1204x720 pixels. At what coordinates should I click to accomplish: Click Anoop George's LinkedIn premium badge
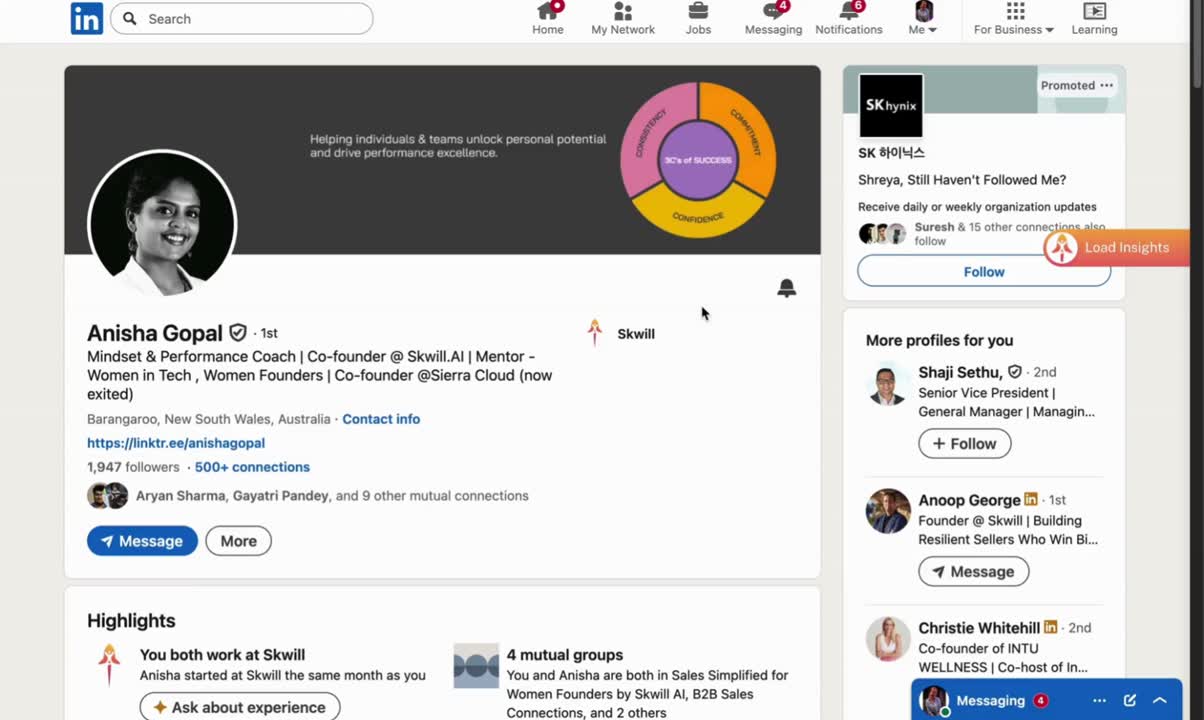click(x=1031, y=500)
